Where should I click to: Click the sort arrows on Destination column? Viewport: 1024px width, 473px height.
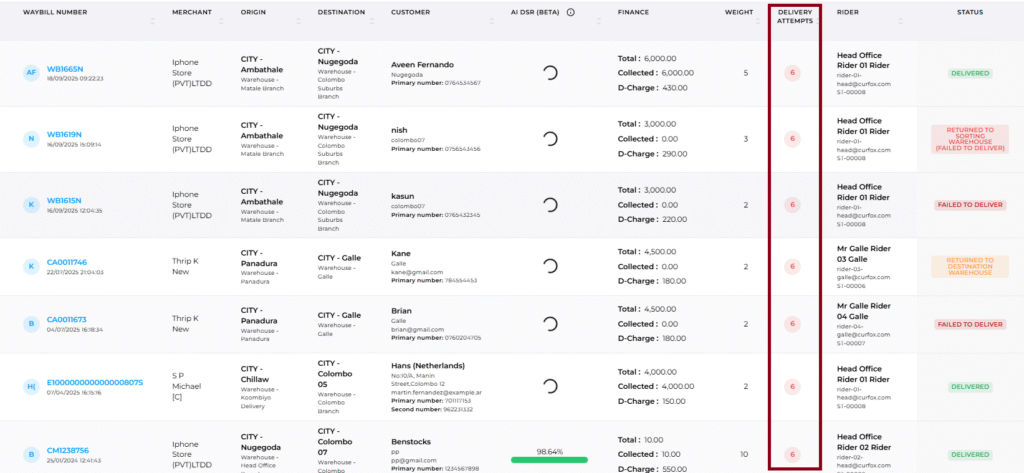[x=373, y=21]
